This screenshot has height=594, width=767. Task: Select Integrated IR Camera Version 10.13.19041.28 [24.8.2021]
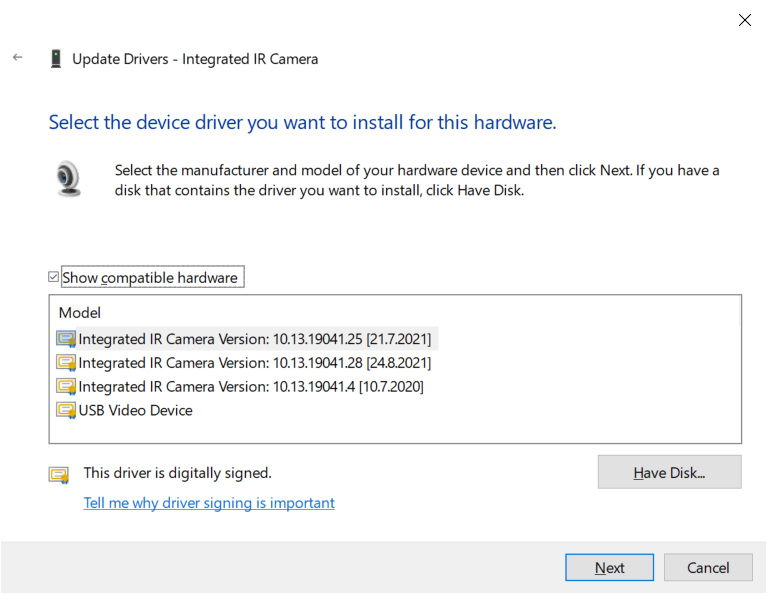[254, 363]
